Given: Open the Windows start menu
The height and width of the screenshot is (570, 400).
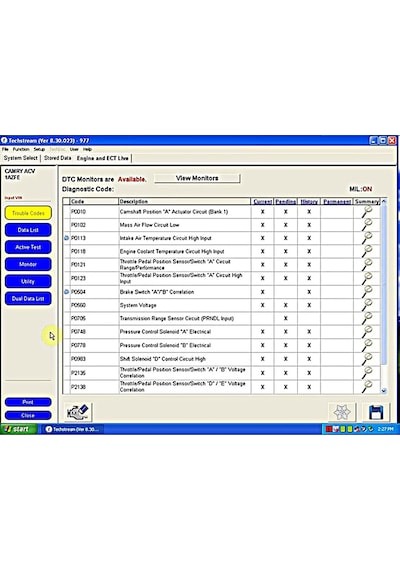Looking at the screenshot, I should (19, 429).
